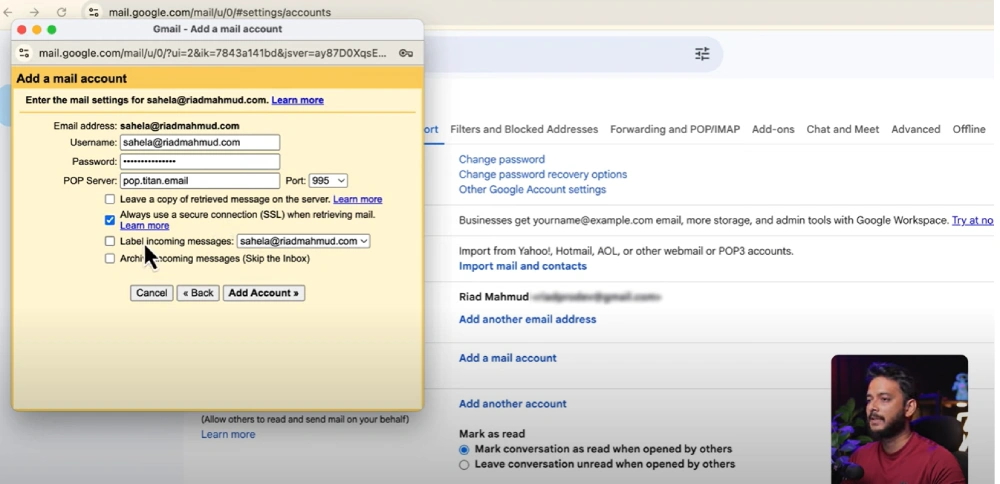Open Gmail search options sliders icon
This screenshot has width=1000, height=484.
[x=702, y=54]
